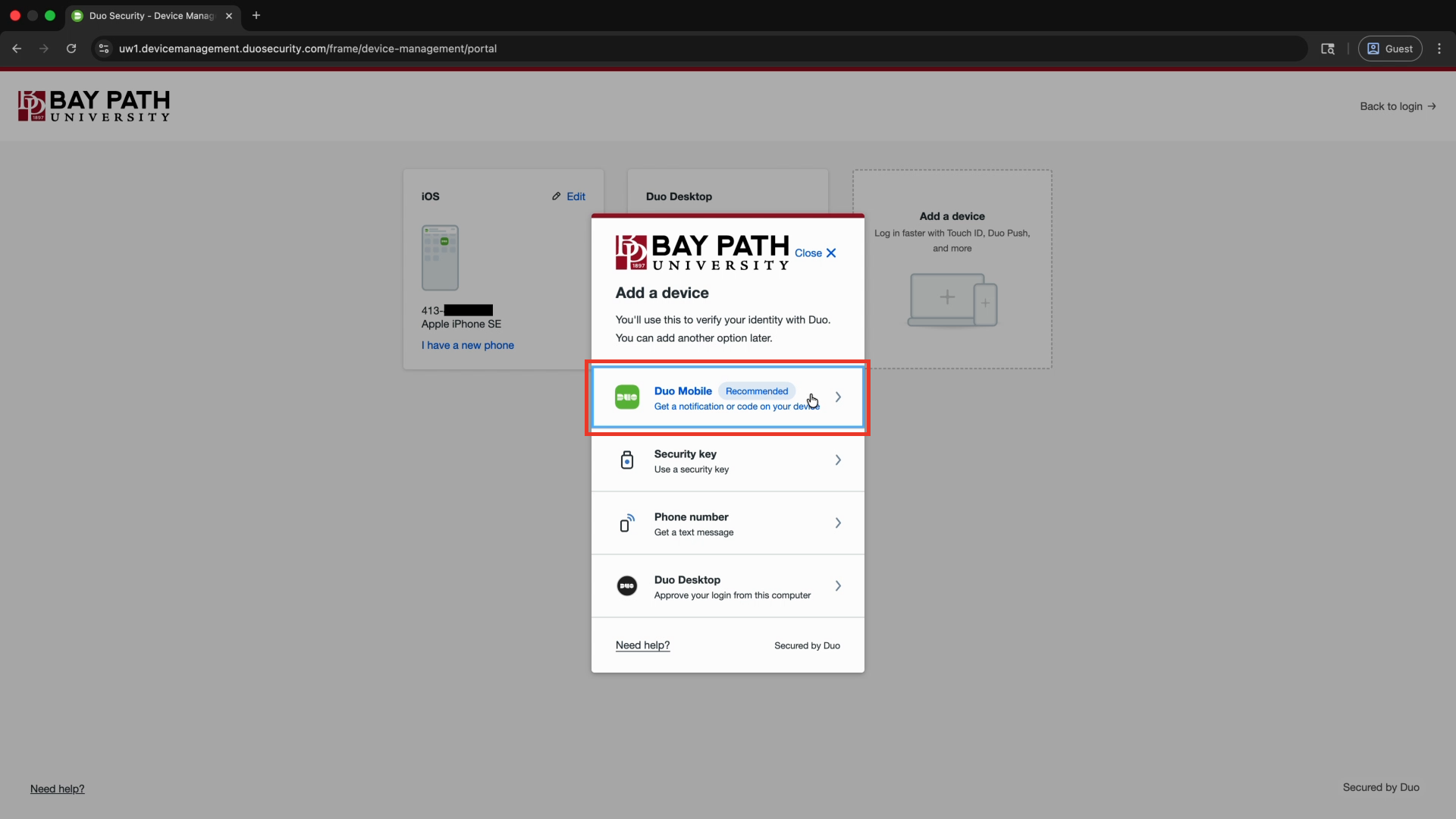Open Need help link in dialog
1456x819 pixels.
click(x=643, y=645)
